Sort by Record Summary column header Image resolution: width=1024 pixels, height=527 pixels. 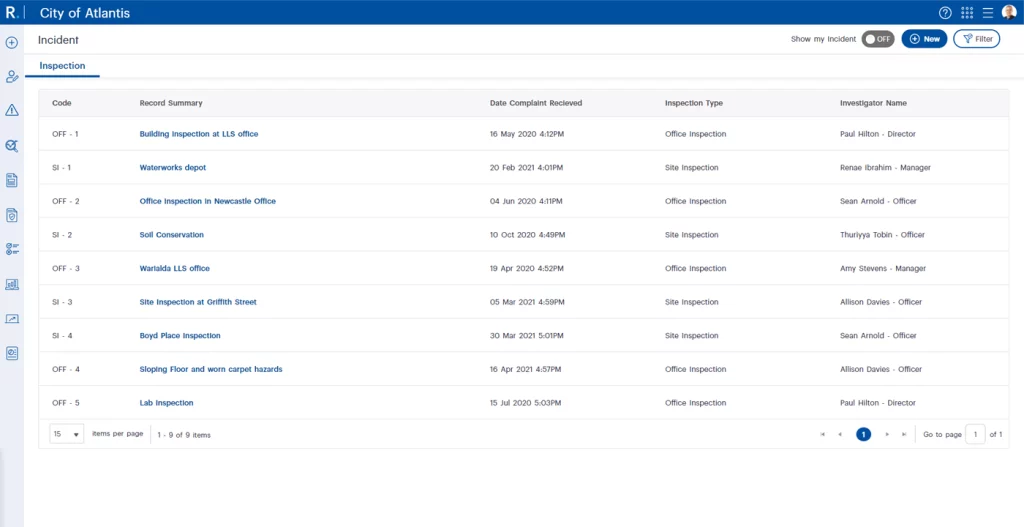coord(171,103)
